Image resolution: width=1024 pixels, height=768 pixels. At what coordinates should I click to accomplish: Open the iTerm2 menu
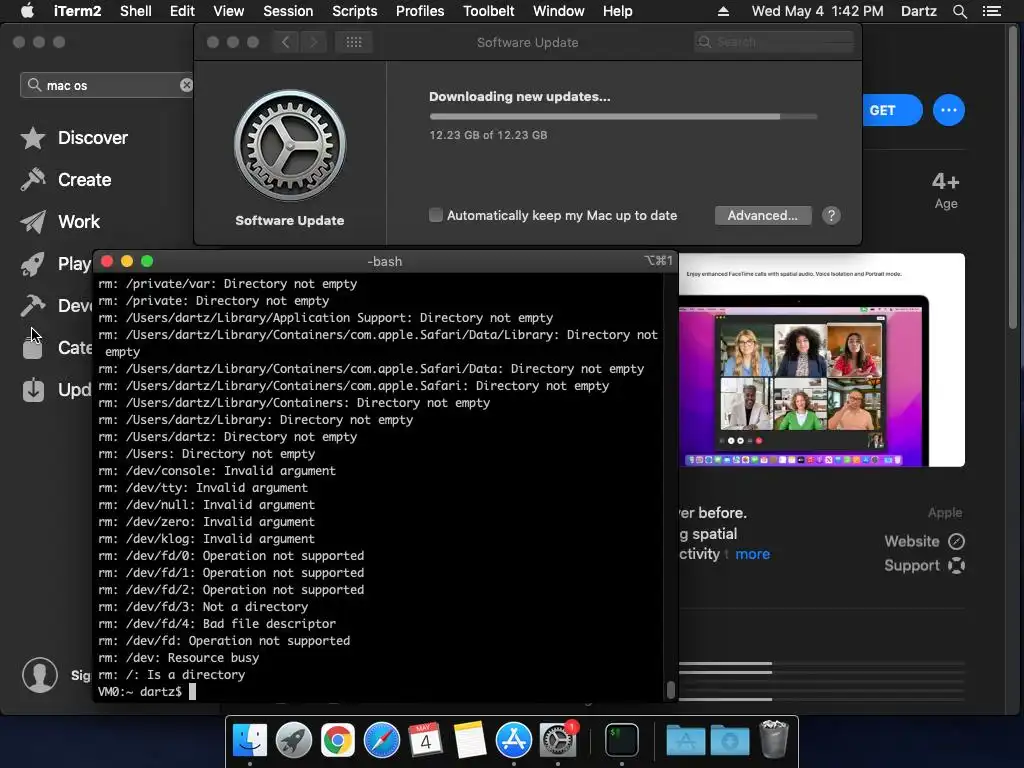(76, 11)
